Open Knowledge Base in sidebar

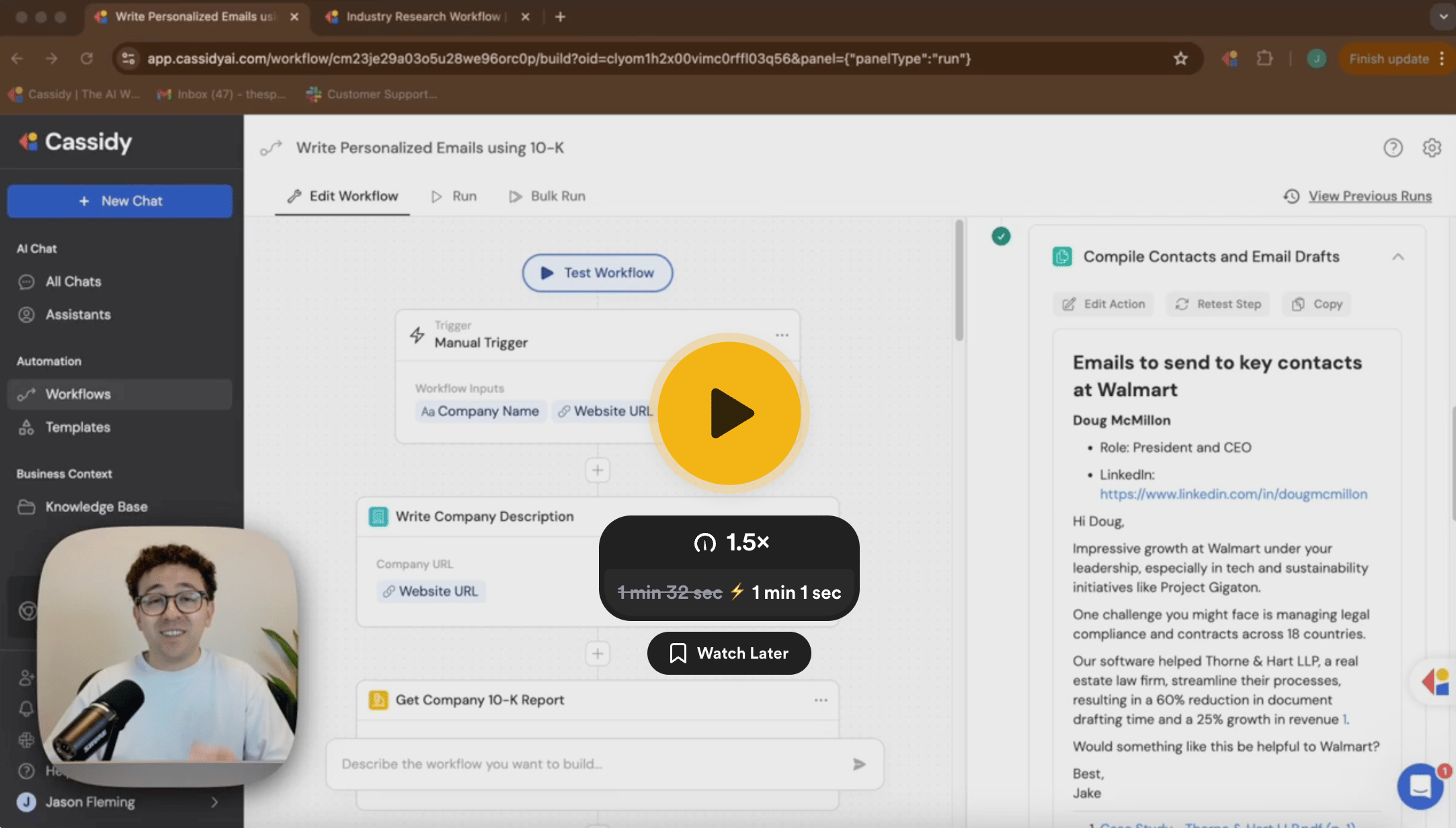pyautogui.click(x=120, y=507)
